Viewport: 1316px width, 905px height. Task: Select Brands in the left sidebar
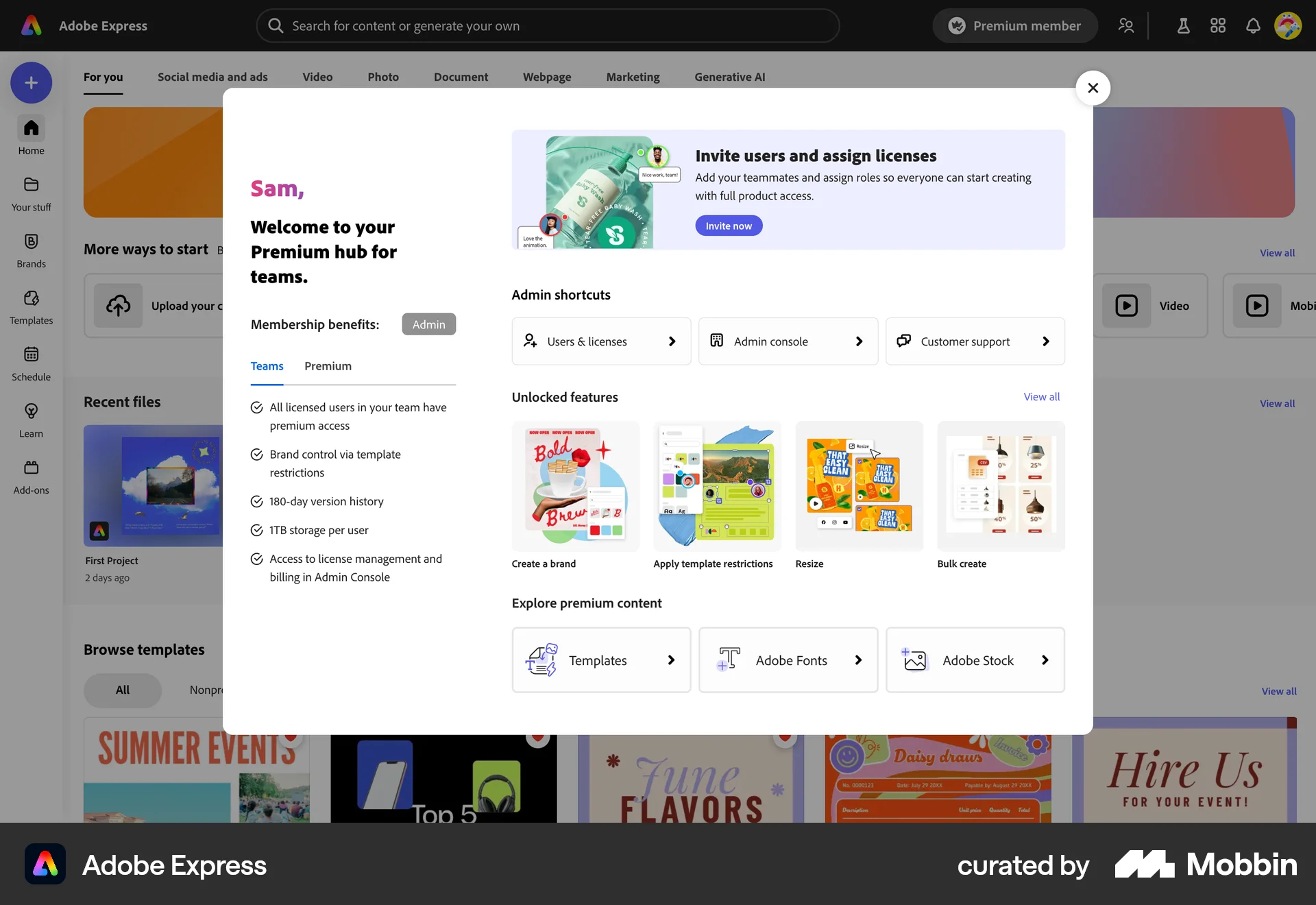pyautogui.click(x=30, y=250)
